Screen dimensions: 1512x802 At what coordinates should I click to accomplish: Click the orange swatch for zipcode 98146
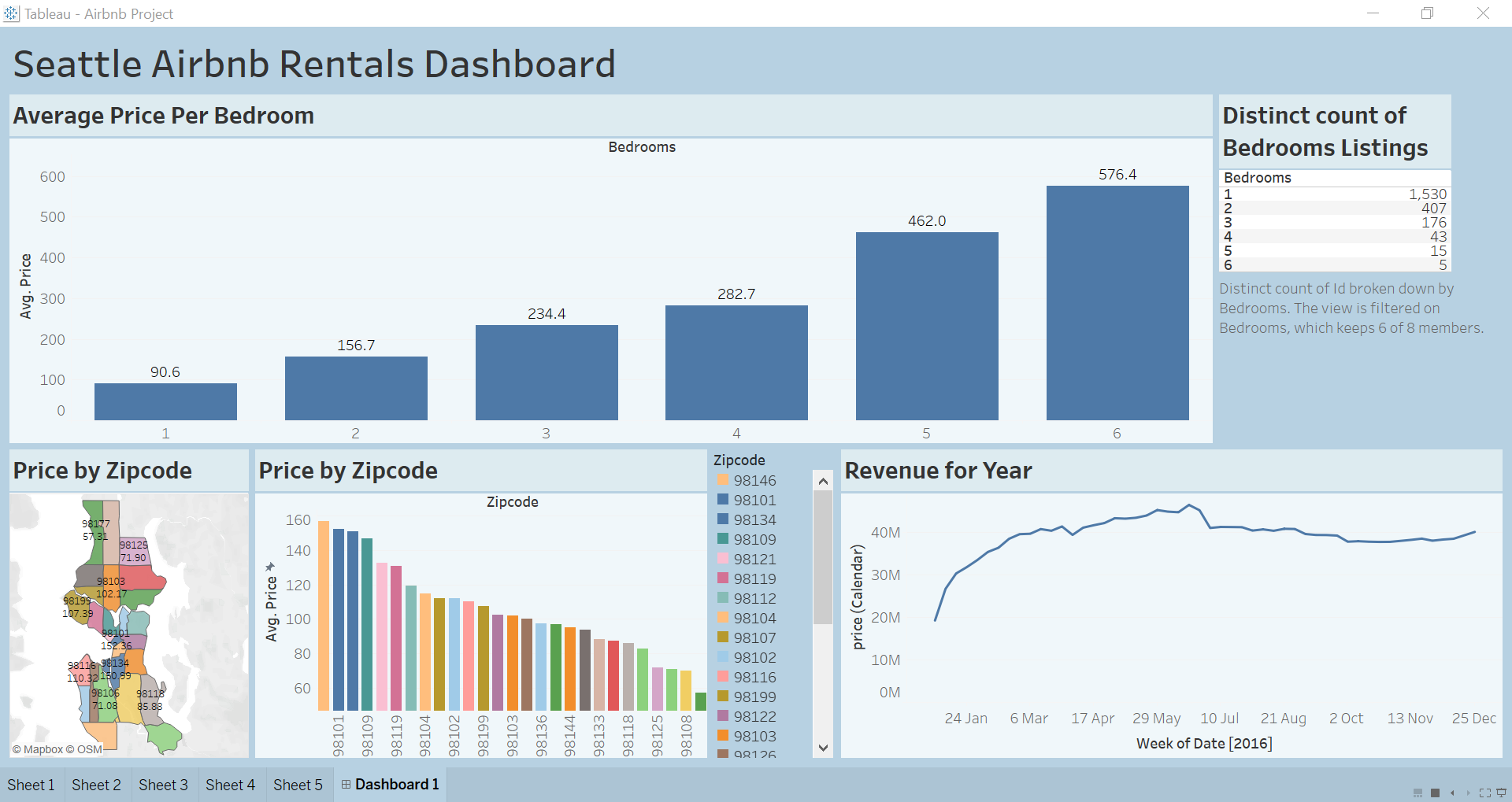(721, 480)
